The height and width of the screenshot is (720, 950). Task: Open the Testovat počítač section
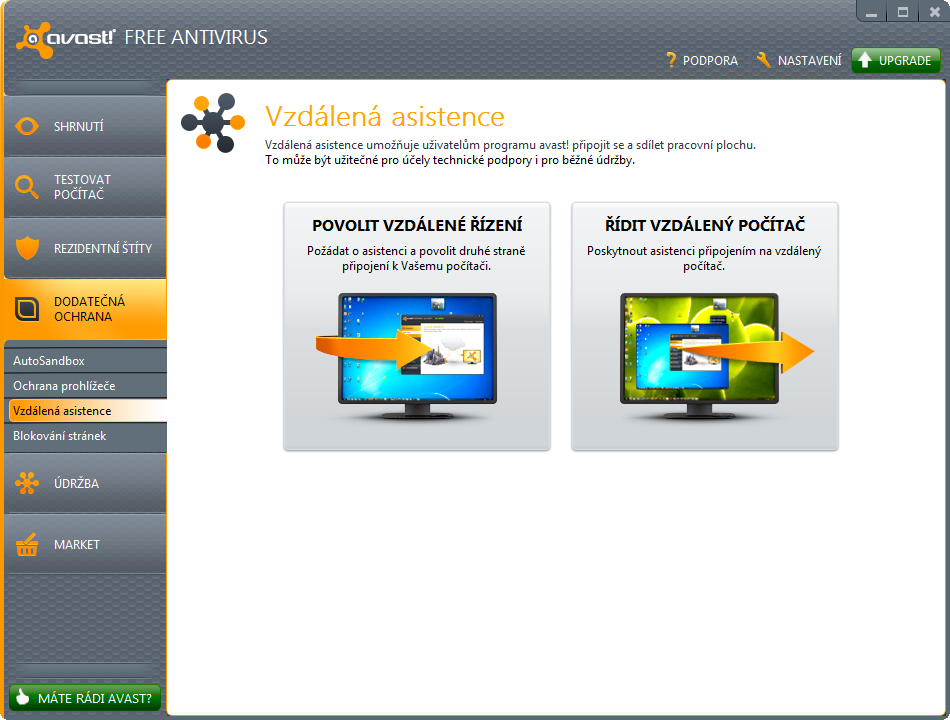85,187
